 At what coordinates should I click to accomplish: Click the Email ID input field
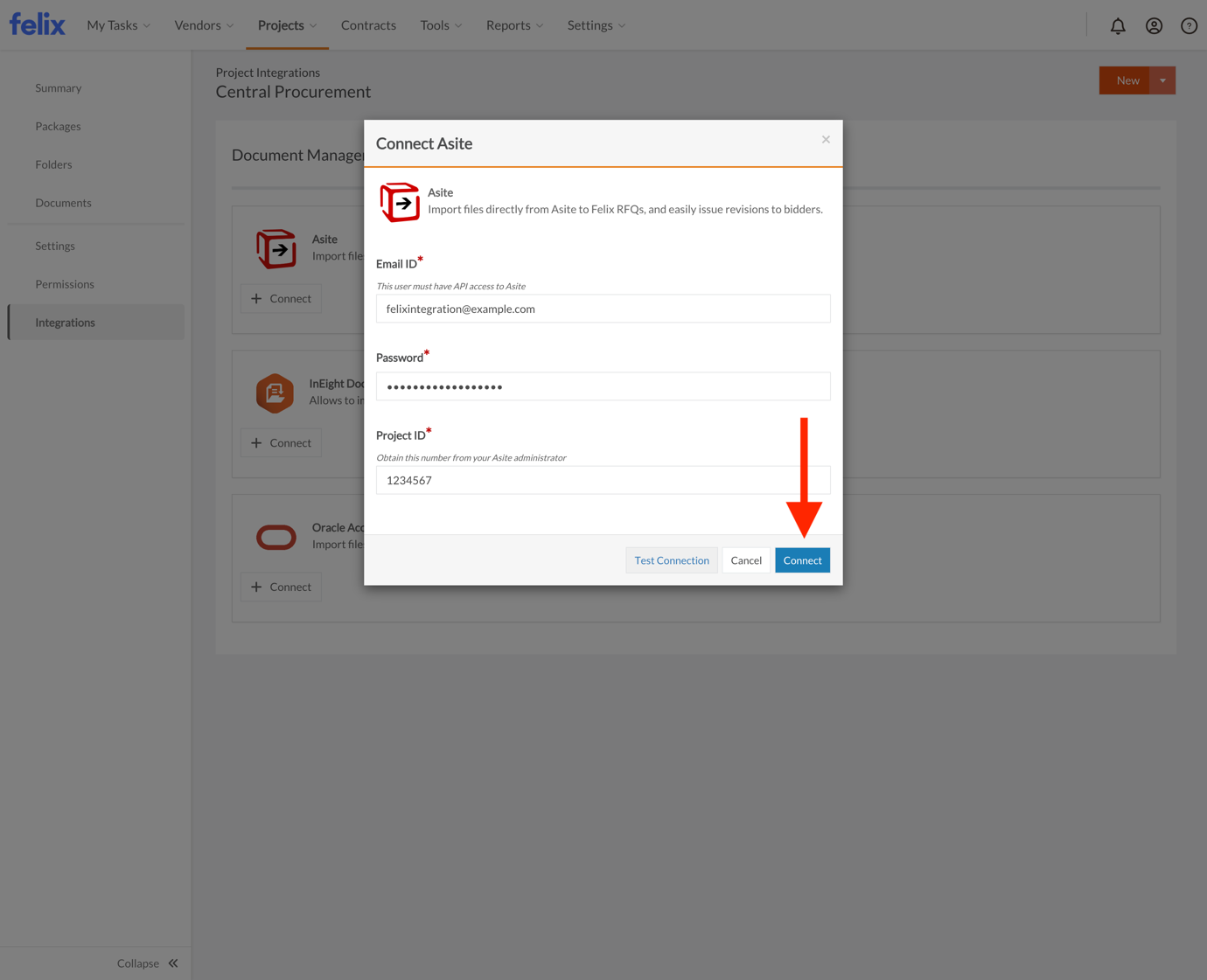603,309
